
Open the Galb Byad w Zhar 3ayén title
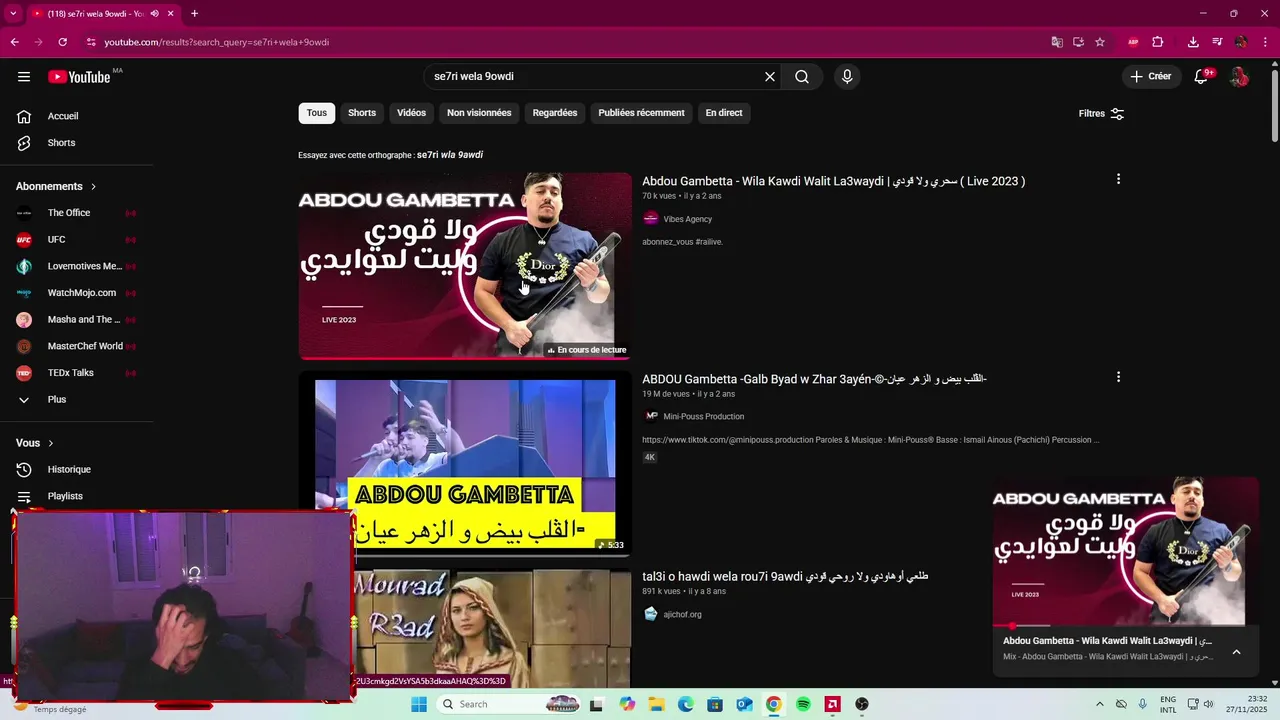(814, 379)
